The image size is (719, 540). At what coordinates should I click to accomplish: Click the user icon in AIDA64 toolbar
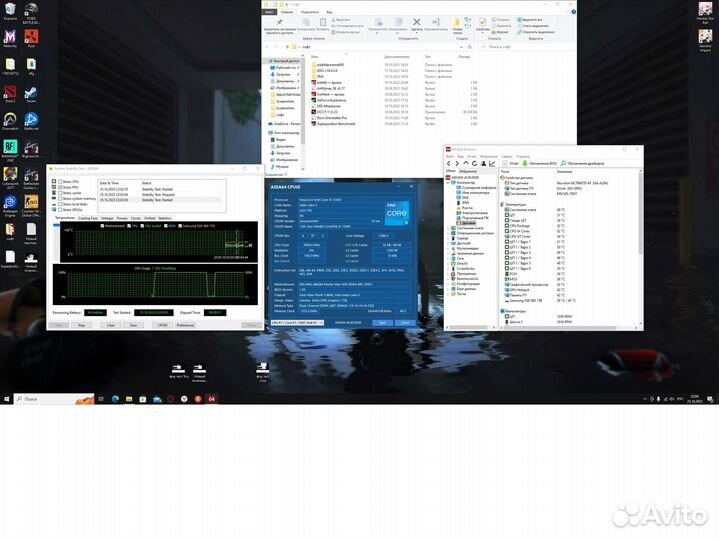483,164
